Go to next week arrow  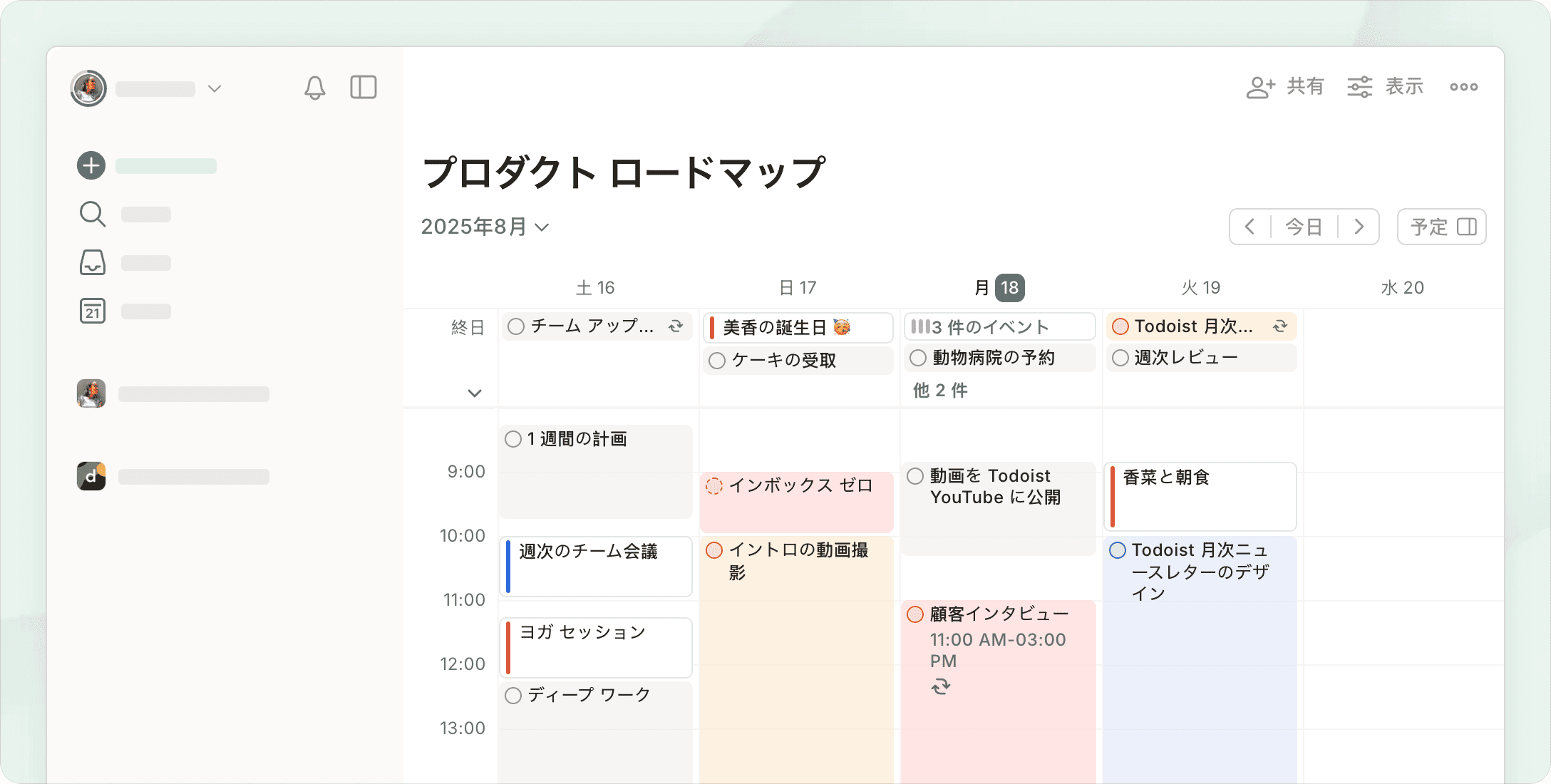click(1359, 227)
